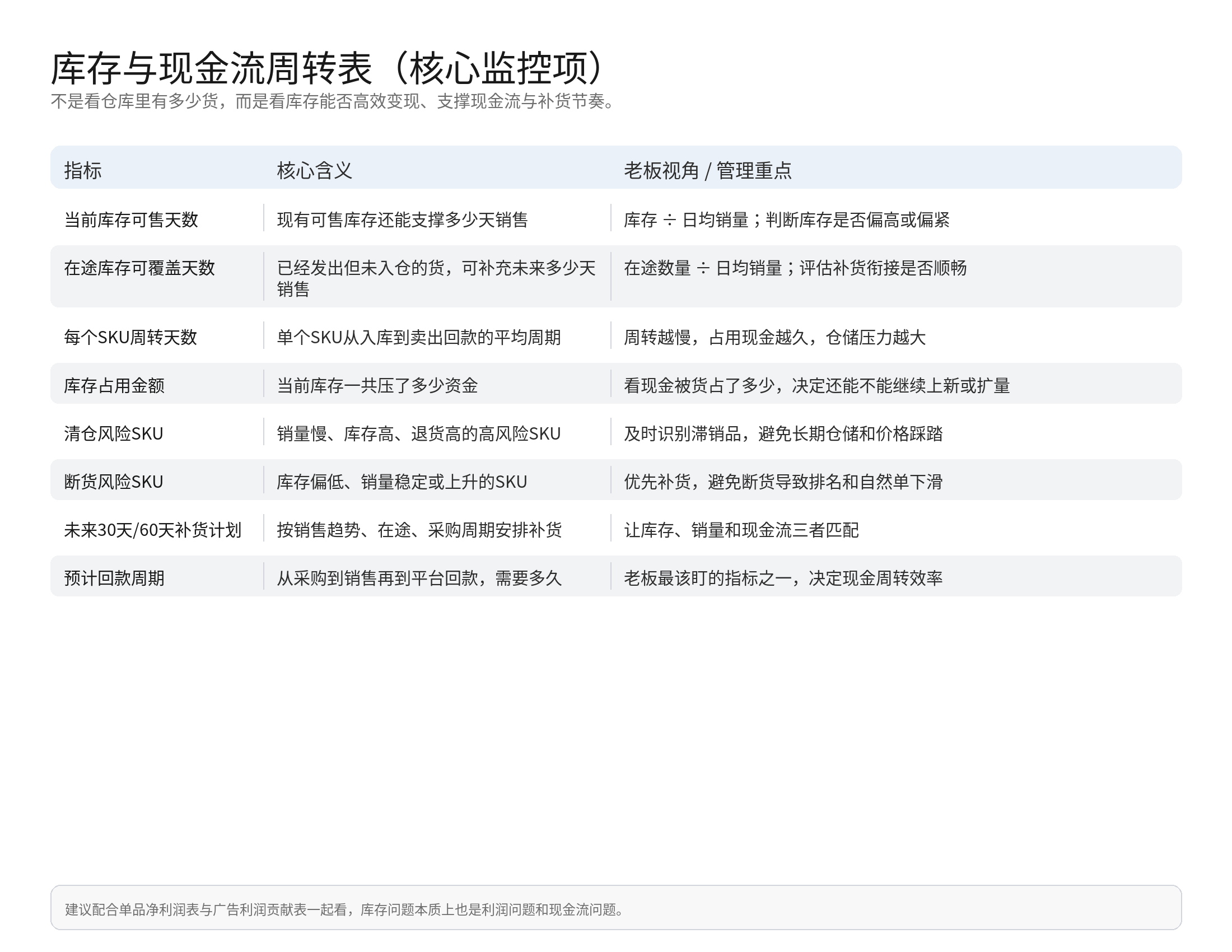Click the 在途库存可覆盖天数 row label
1232x952 pixels.
tap(139, 268)
